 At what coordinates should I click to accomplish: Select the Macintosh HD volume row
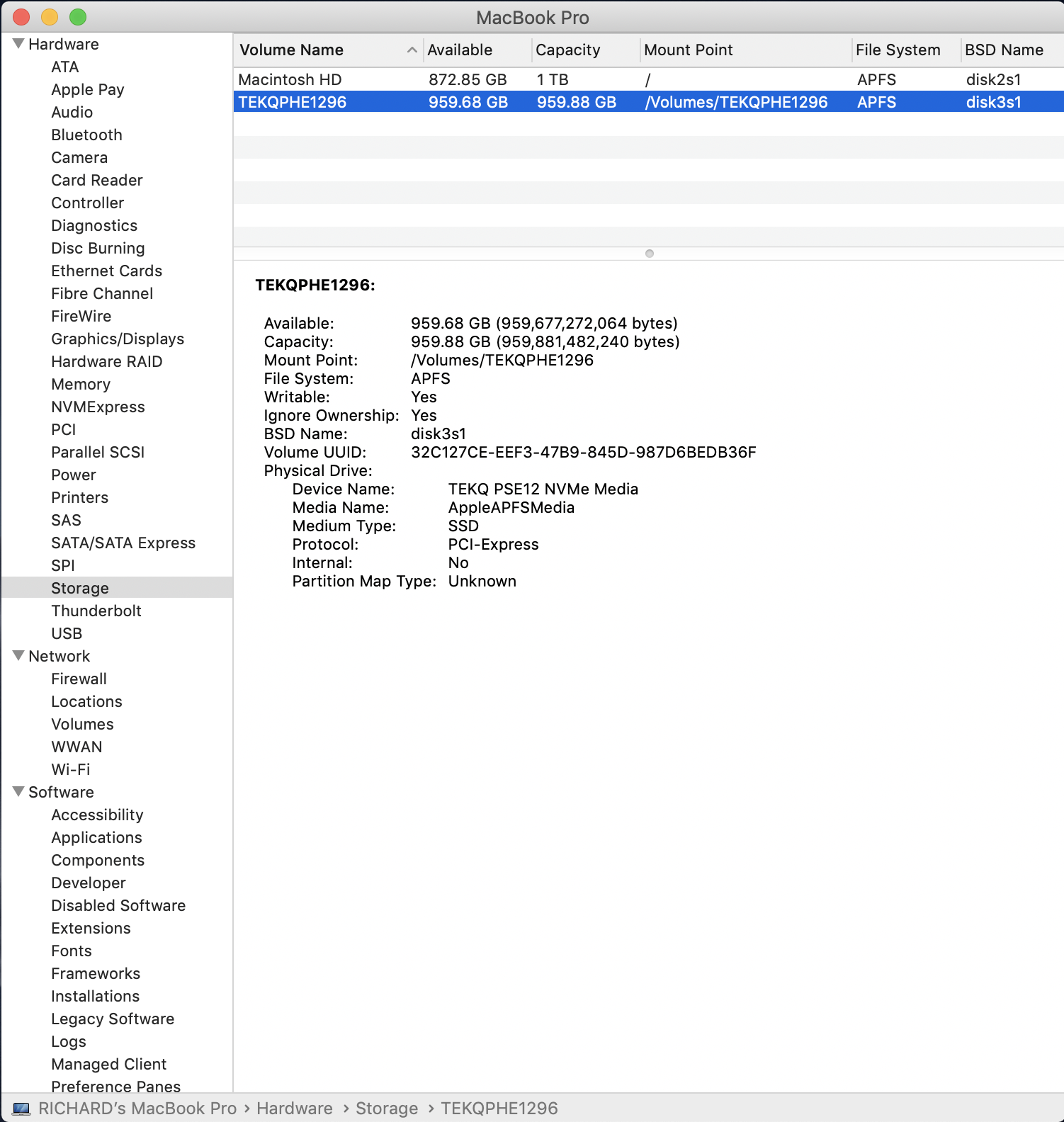[648, 79]
